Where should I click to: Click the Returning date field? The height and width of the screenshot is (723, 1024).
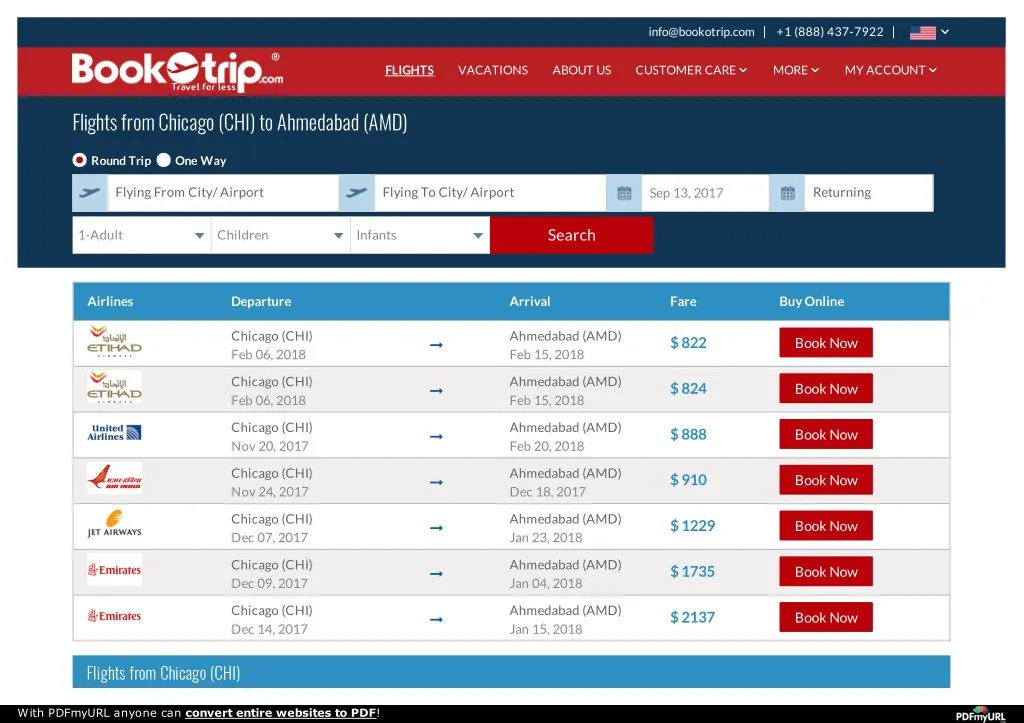tap(869, 193)
